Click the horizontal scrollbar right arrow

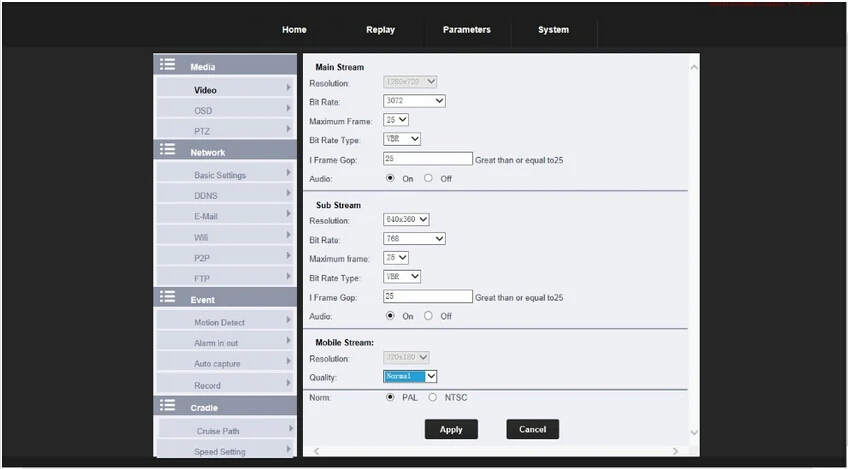tap(675, 451)
